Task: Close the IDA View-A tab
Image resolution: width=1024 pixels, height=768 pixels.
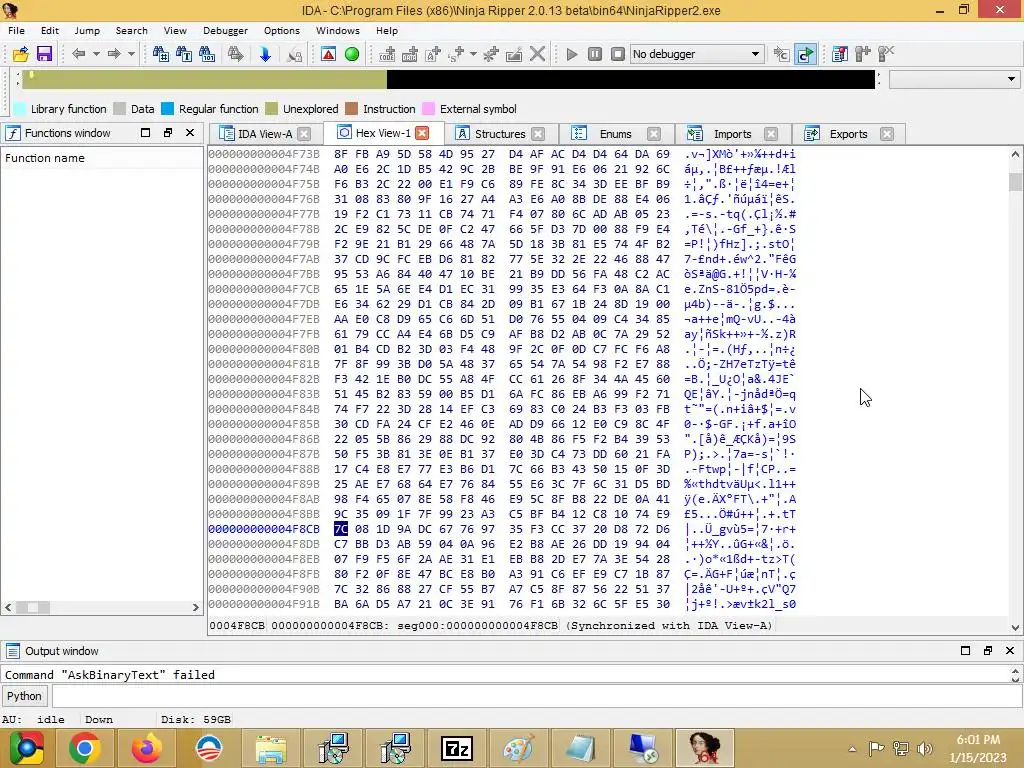Action: point(304,134)
